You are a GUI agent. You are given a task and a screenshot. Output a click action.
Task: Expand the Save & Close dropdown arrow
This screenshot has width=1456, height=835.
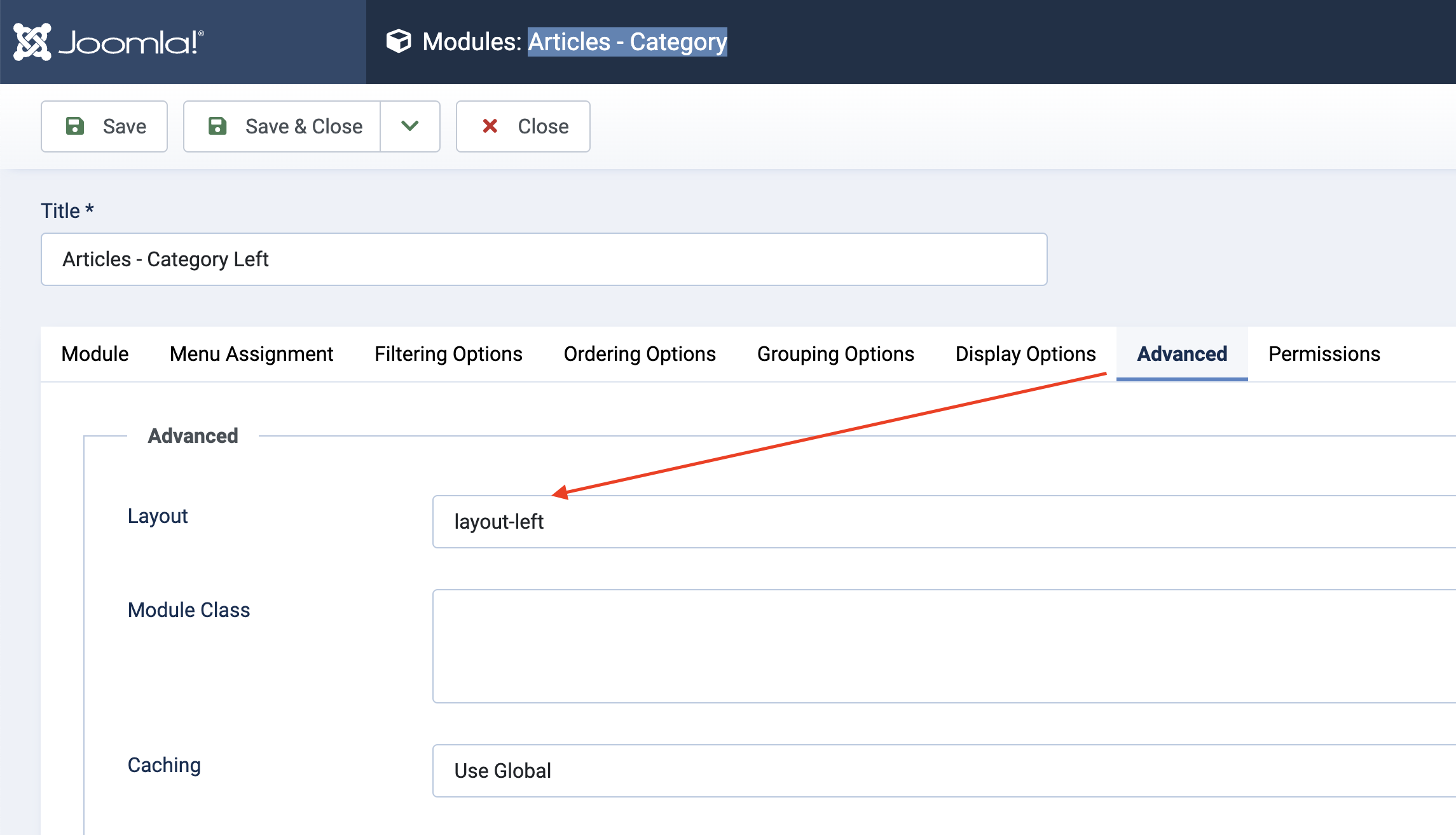pyautogui.click(x=410, y=126)
